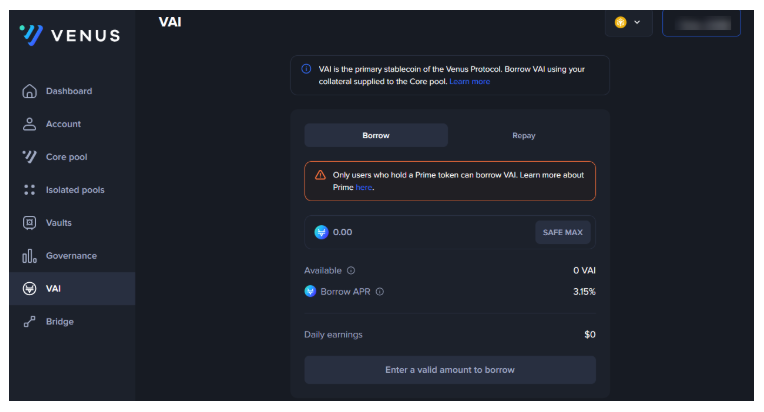Open Governance page
Image resolution: width=764 pixels, height=412 pixels.
(x=71, y=256)
